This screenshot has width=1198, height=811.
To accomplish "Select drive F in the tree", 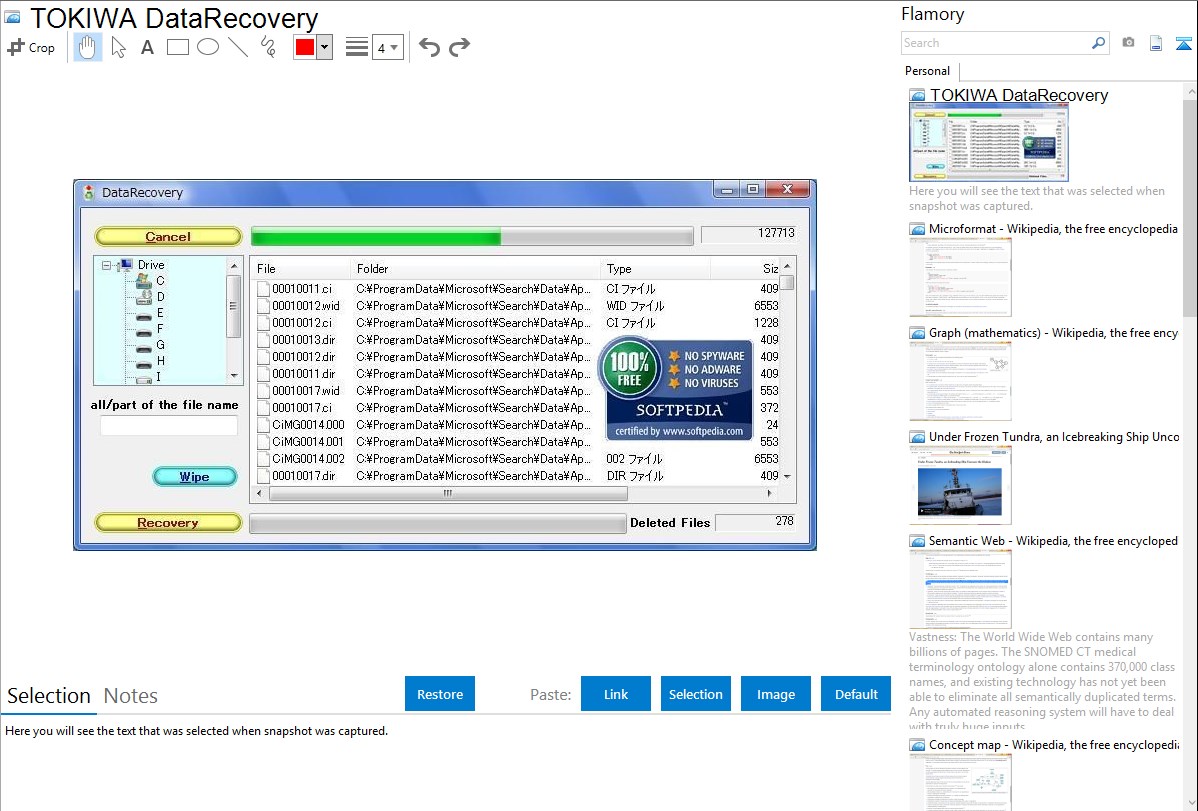I will click(160, 329).
